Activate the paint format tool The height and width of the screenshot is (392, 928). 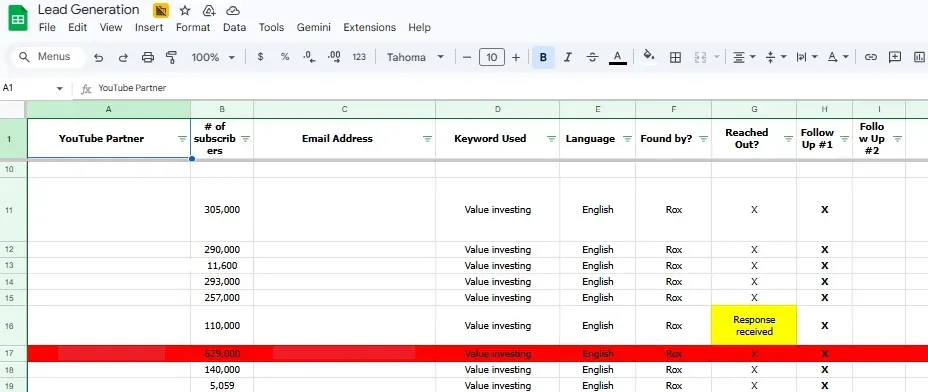172,57
